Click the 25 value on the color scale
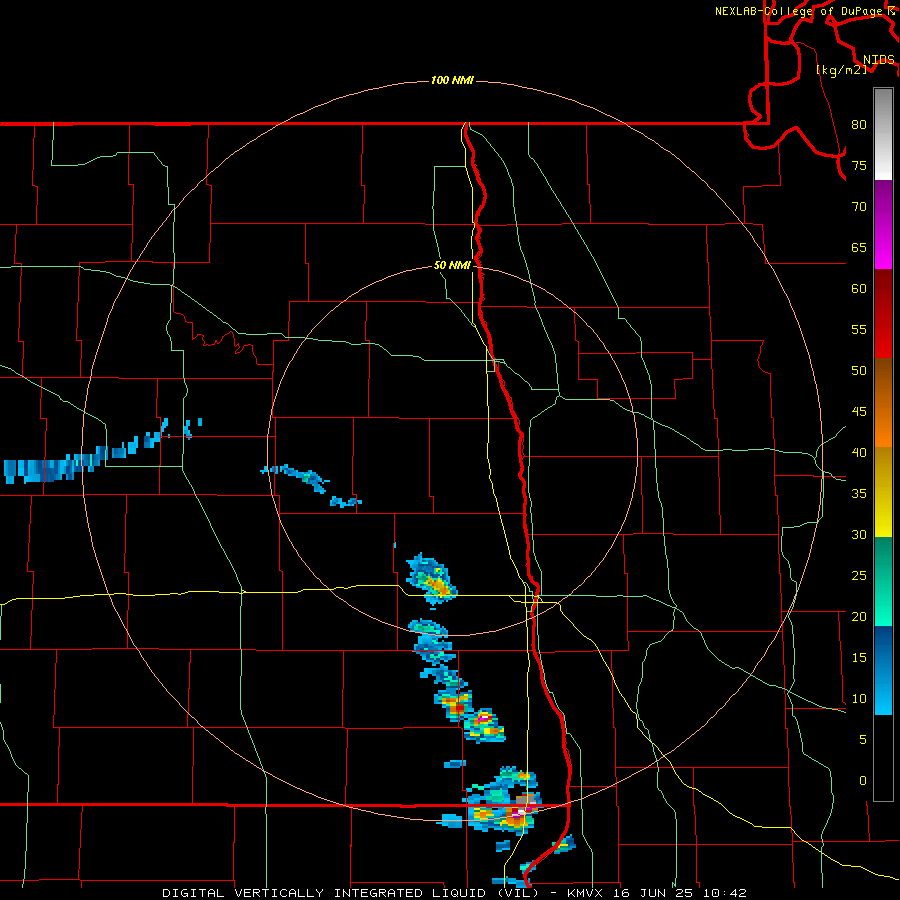The height and width of the screenshot is (900, 900). (859, 575)
